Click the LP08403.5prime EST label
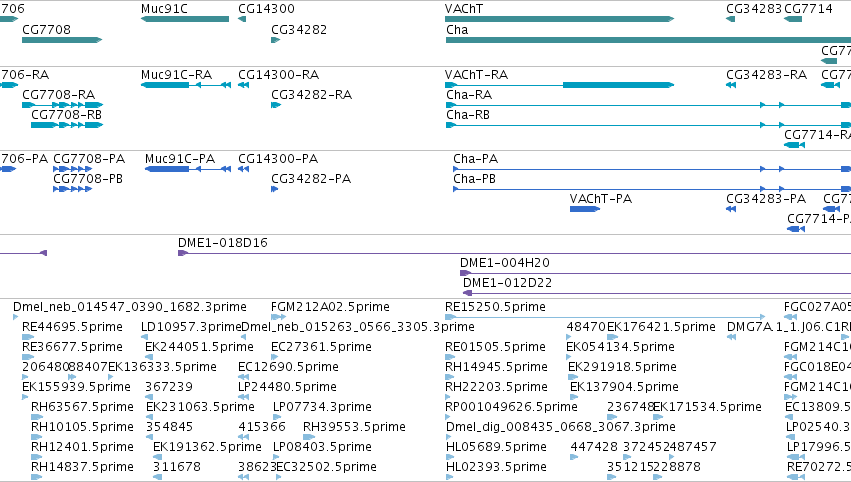Image resolution: width=851 pixels, height=482 pixels. pyautogui.click(x=322, y=447)
